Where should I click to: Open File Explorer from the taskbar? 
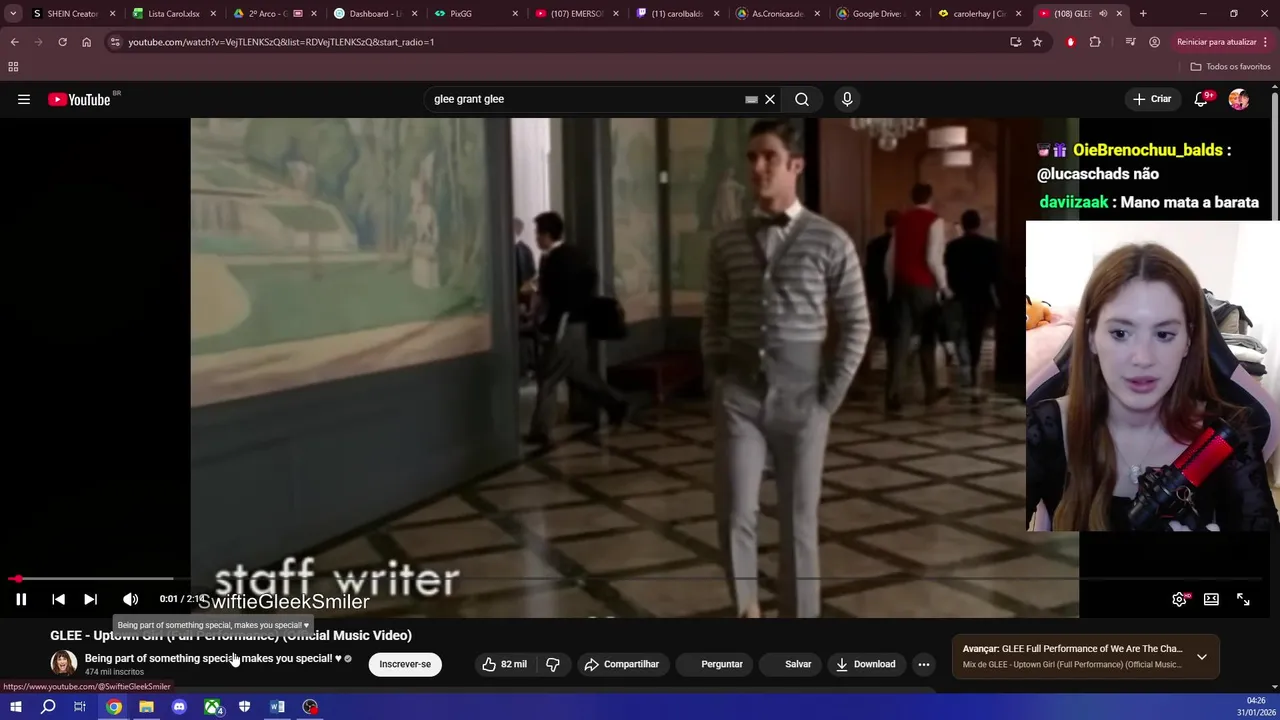(x=146, y=707)
